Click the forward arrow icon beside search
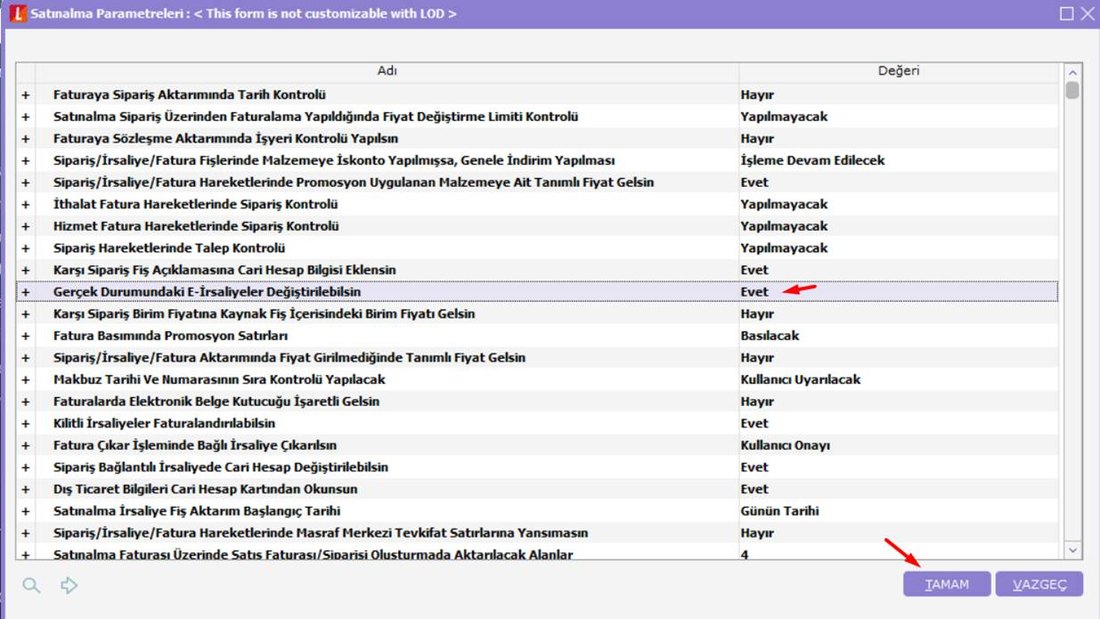Viewport: 1100px width, 619px height. 69,585
